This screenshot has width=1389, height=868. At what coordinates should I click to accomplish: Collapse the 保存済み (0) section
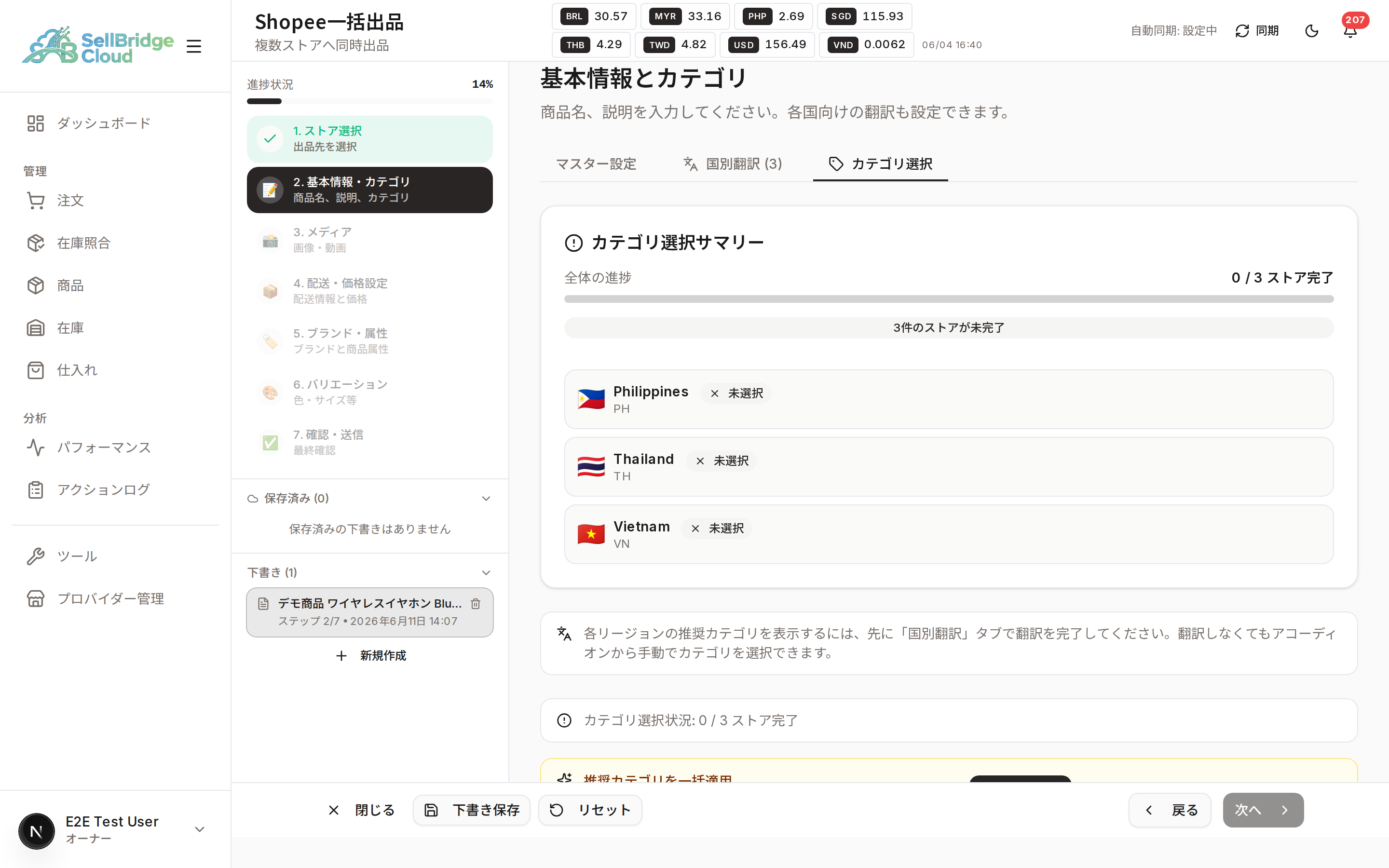369,498
